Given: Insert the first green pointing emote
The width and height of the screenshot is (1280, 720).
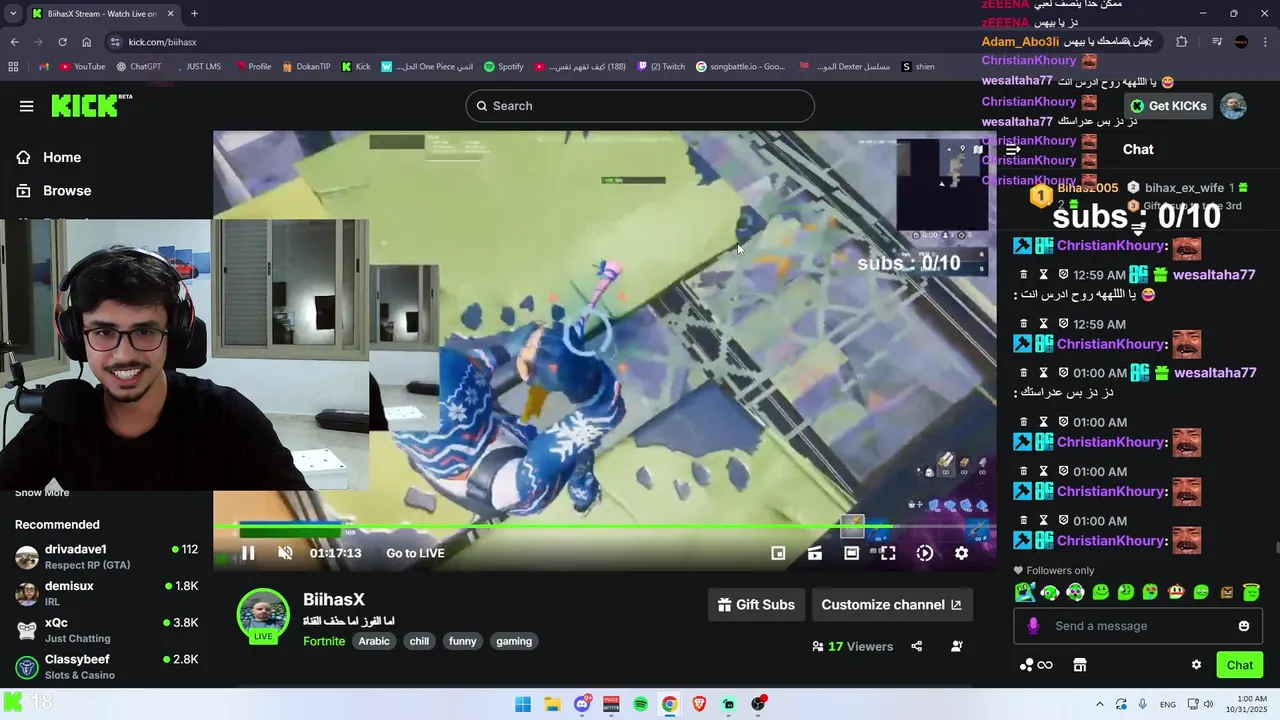Looking at the screenshot, I should (x=1025, y=592).
